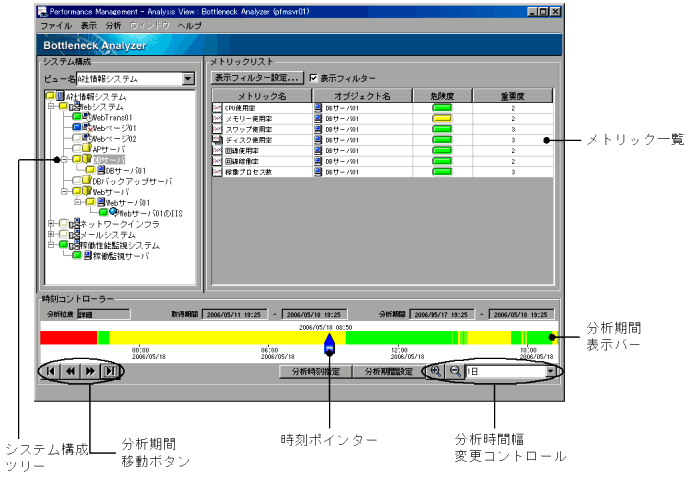The height and width of the screenshot is (481, 688).
Task: Move analysis period forward with fast-forward button
Action: pos(90,371)
